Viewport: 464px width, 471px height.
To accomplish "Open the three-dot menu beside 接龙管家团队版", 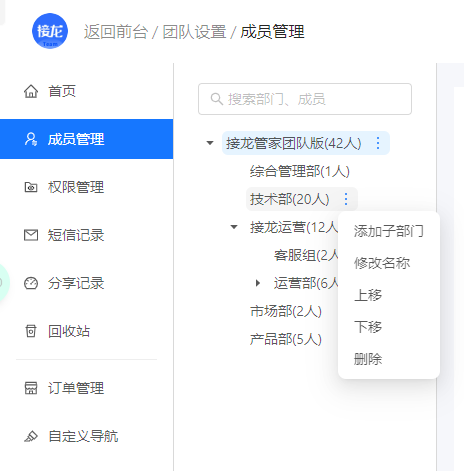I will (x=378, y=143).
